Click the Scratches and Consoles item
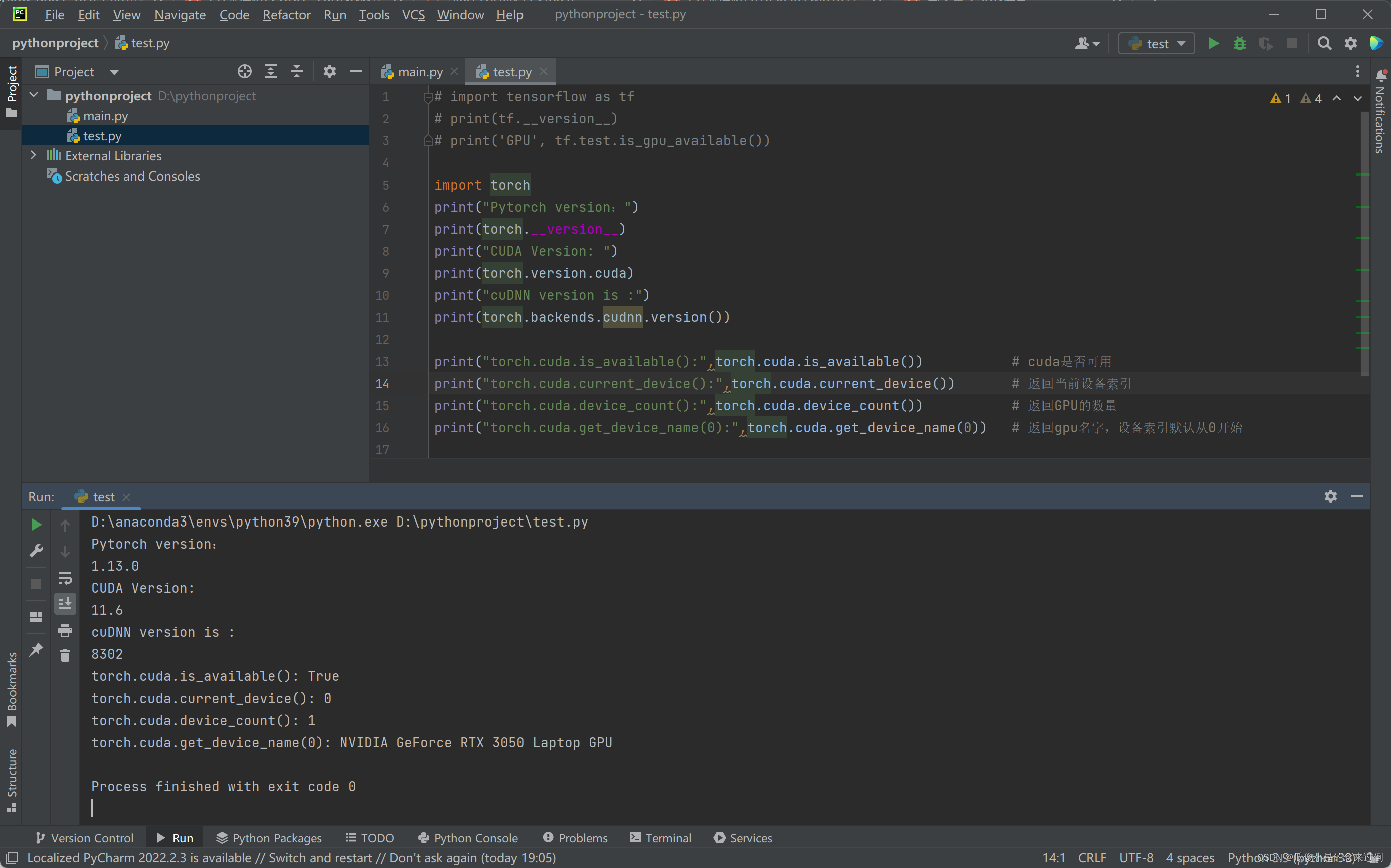The width and height of the screenshot is (1391, 868). 133,176
